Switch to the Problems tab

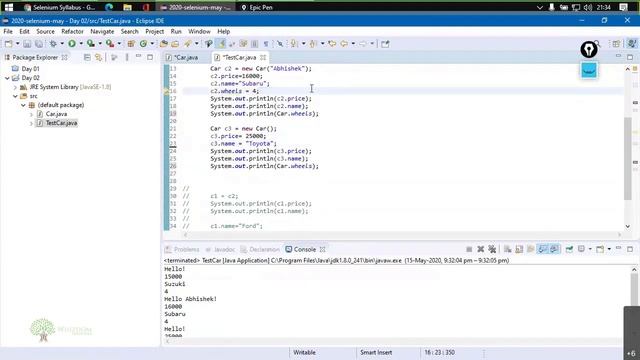tap(187, 249)
